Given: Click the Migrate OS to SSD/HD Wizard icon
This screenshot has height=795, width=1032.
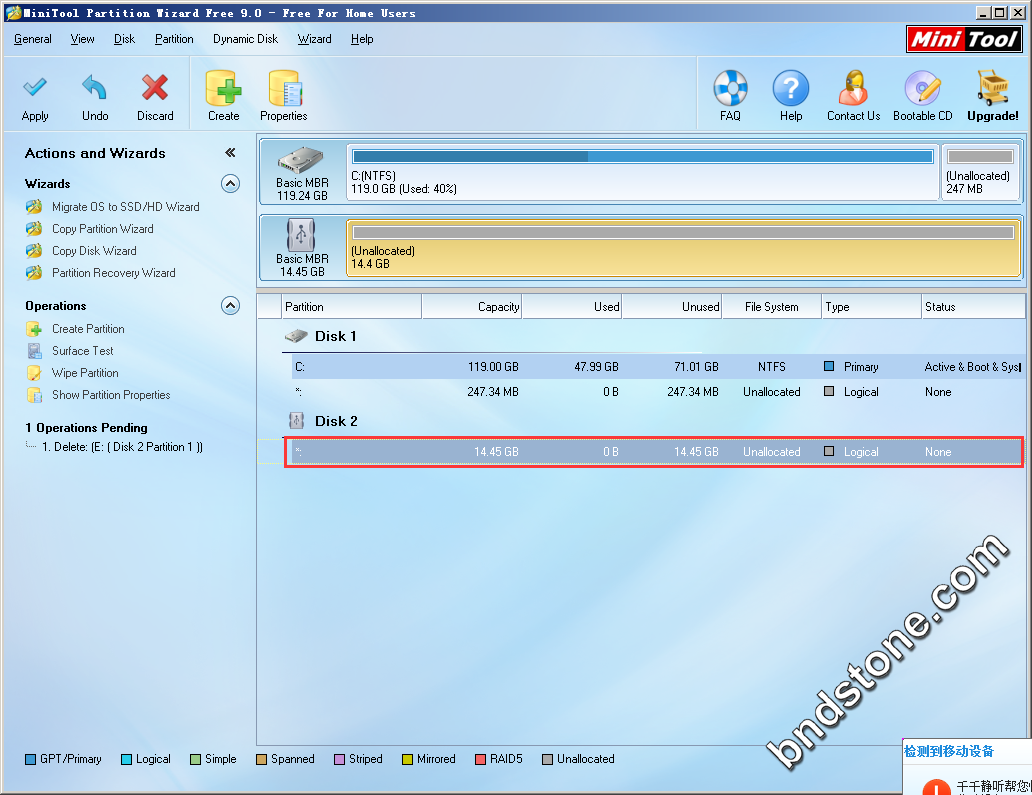Looking at the screenshot, I should coord(34,207).
